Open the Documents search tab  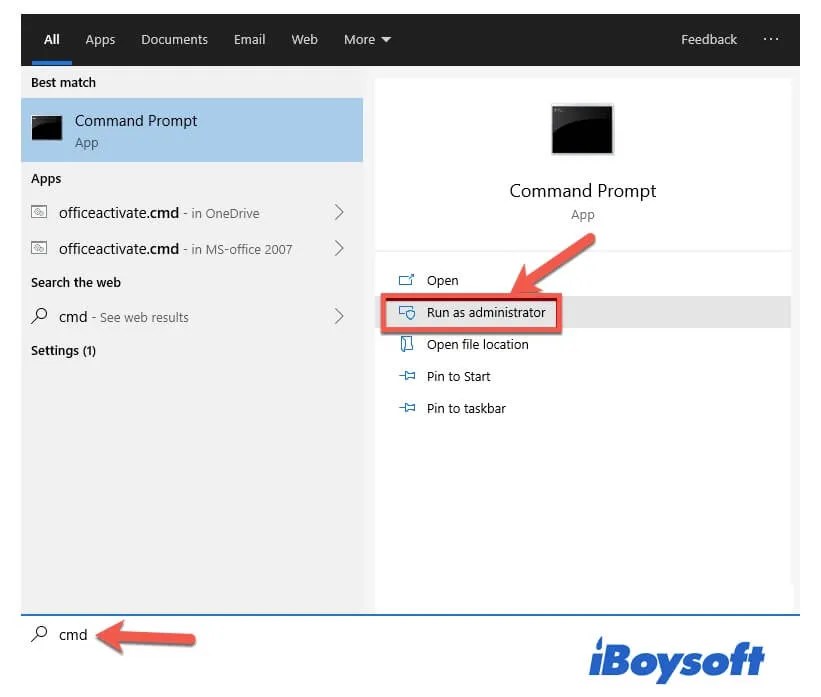174,40
